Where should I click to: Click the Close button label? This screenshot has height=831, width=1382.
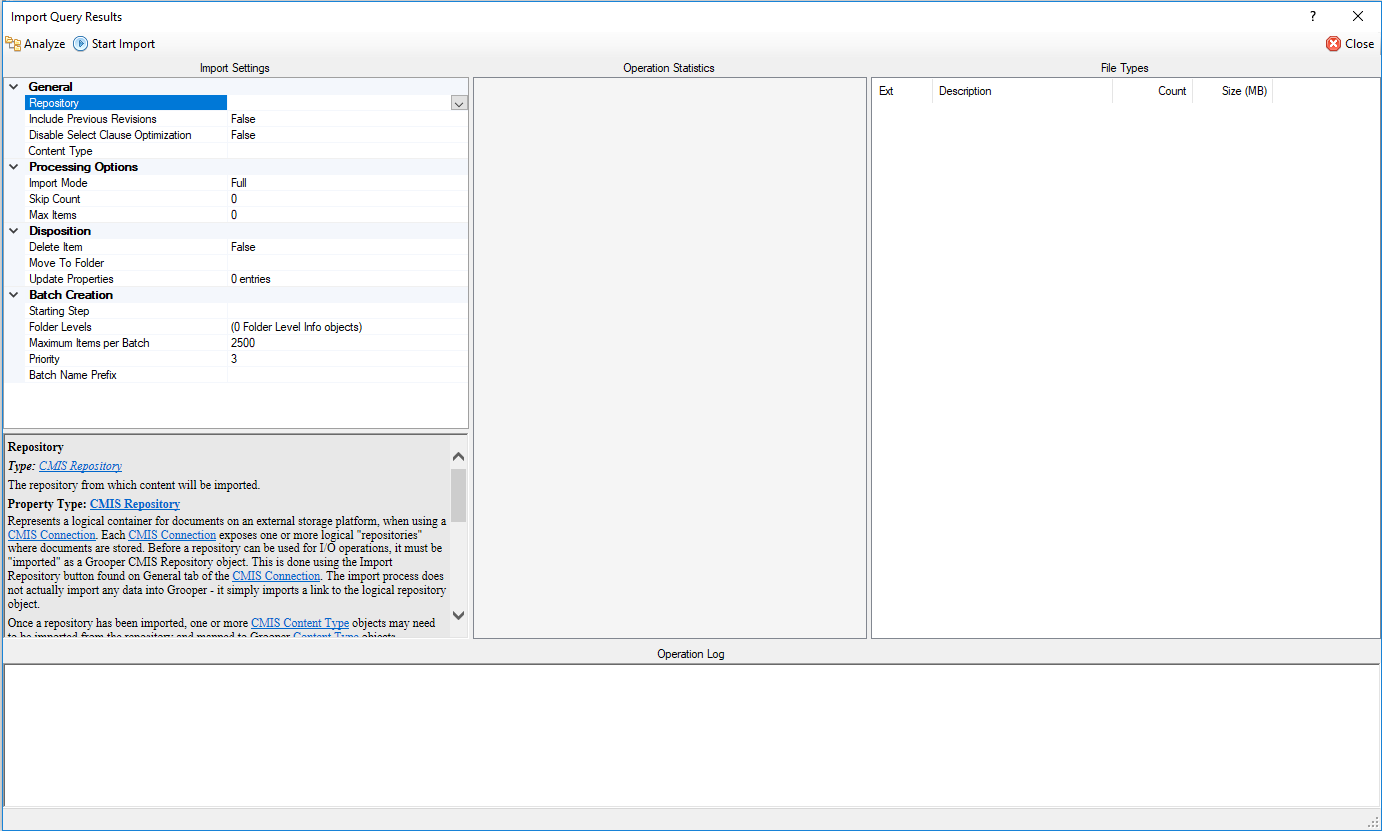[1360, 44]
